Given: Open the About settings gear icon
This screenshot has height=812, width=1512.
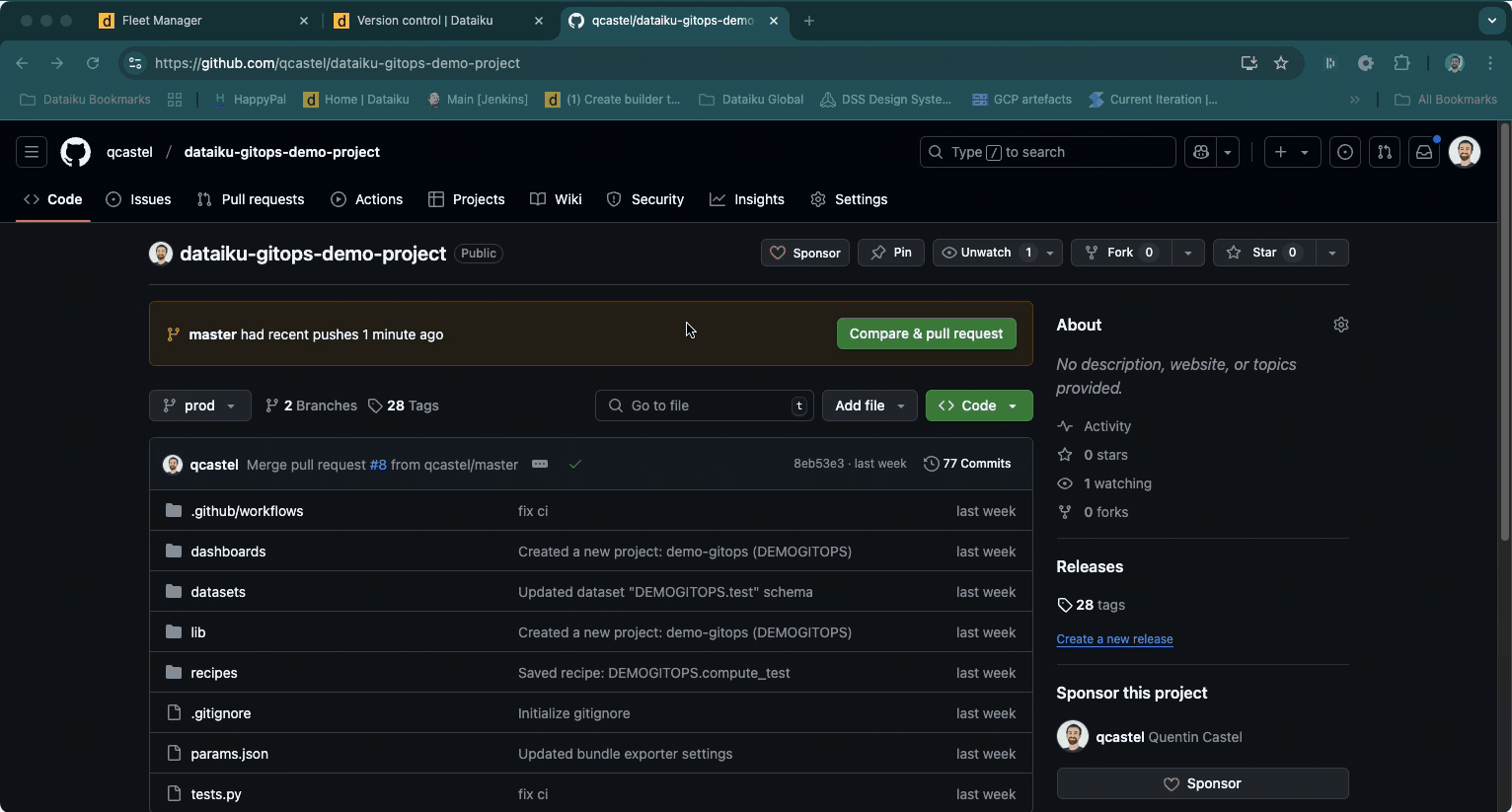Looking at the screenshot, I should pos(1340,325).
